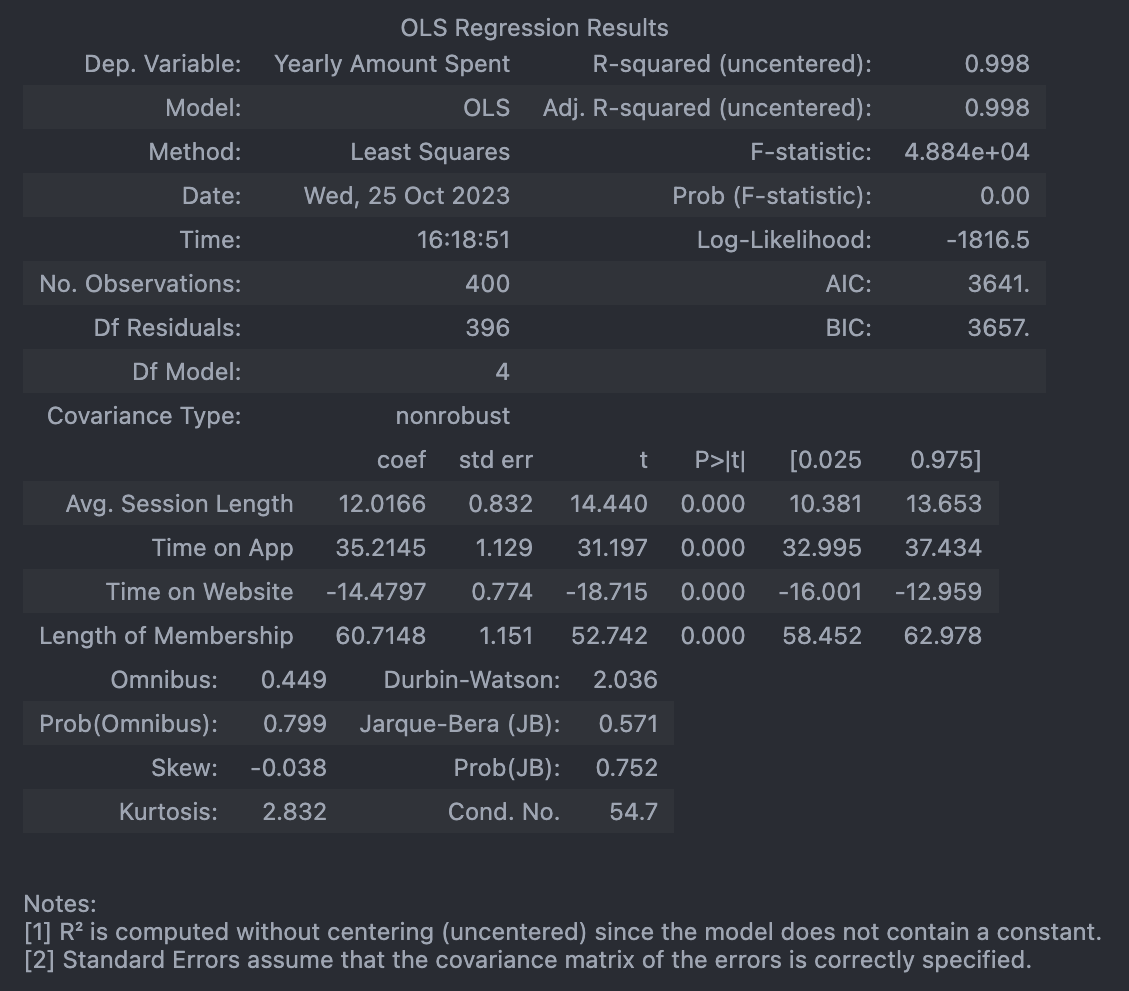The height and width of the screenshot is (991, 1129).
Task: Select the No. Observations value 400
Action: click(487, 284)
